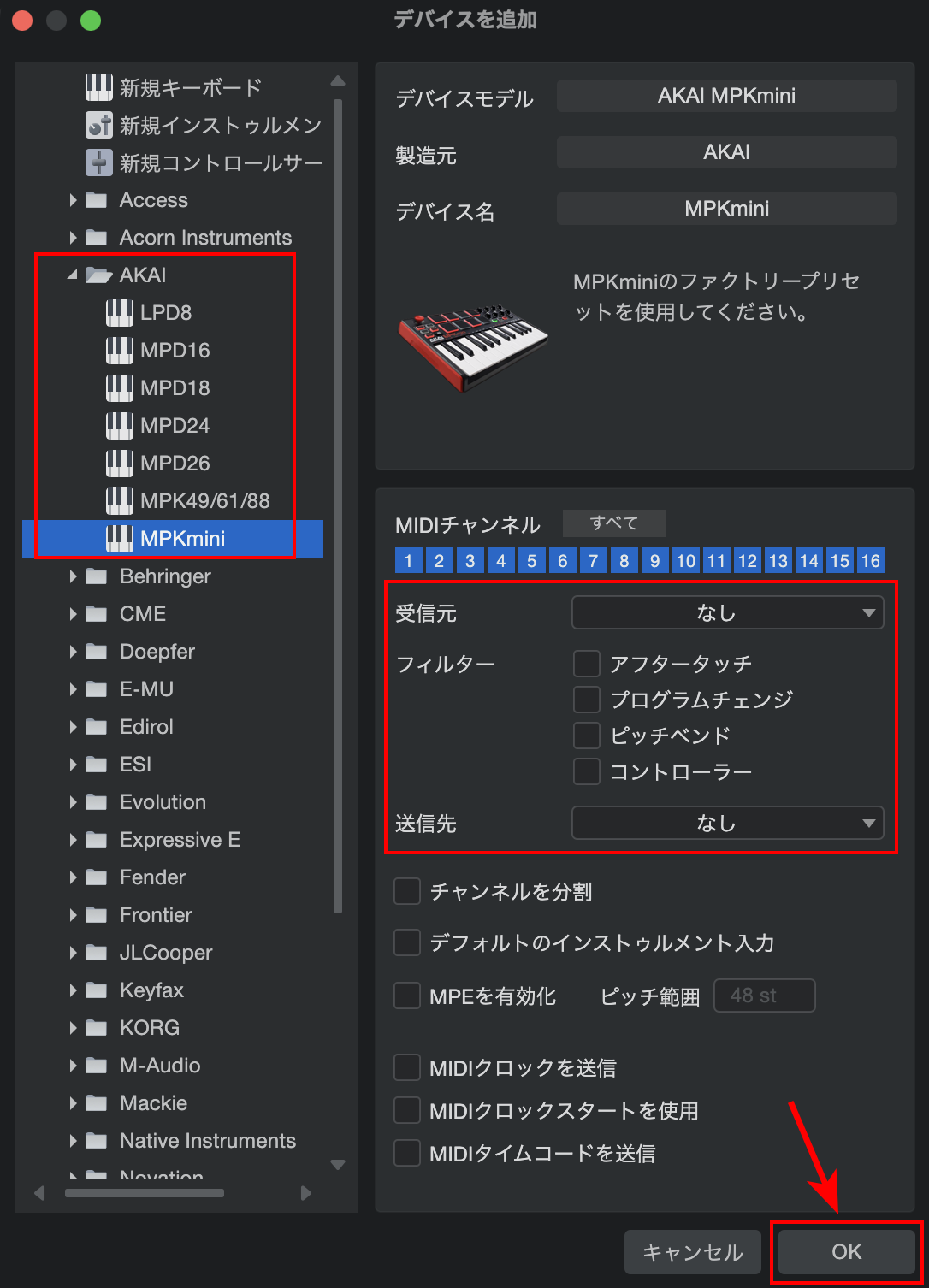Click the KORG folder icon
This screenshot has height=1288, width=929.
click(97, 1028)
